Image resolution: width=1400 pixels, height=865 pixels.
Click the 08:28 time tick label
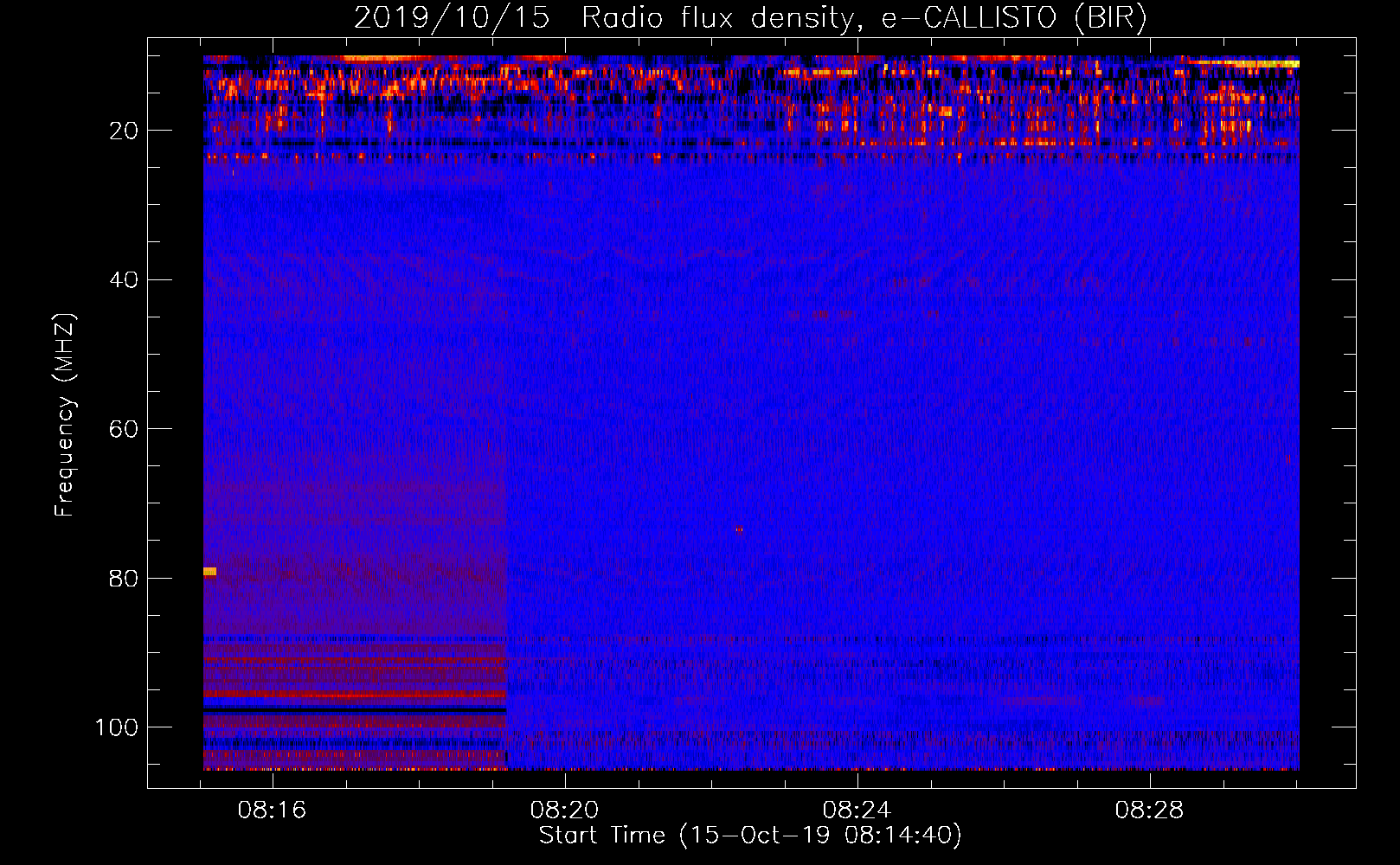tap(1150, 810)
